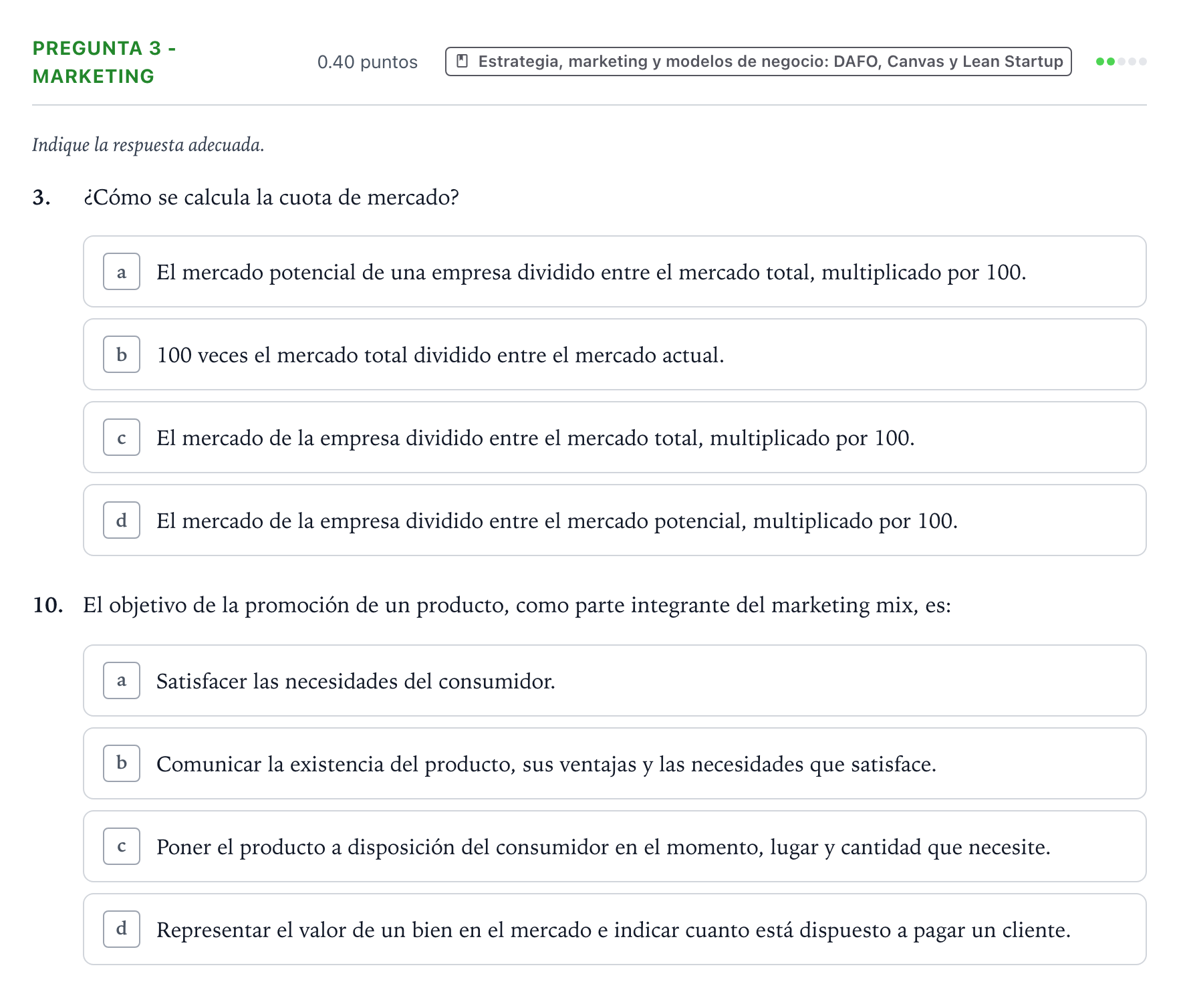
Task: Click answer text '100 veces el mercado total dividido'
Action: pyautogui.click(x=324, y=355)
